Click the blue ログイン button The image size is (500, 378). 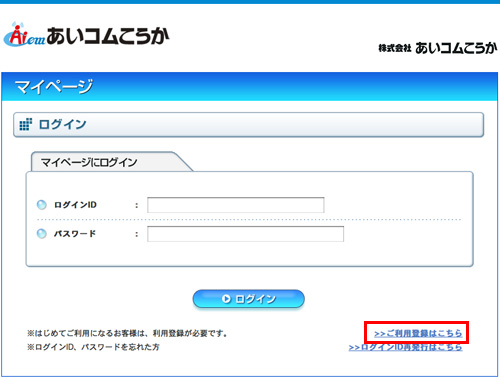coord(249,299)
